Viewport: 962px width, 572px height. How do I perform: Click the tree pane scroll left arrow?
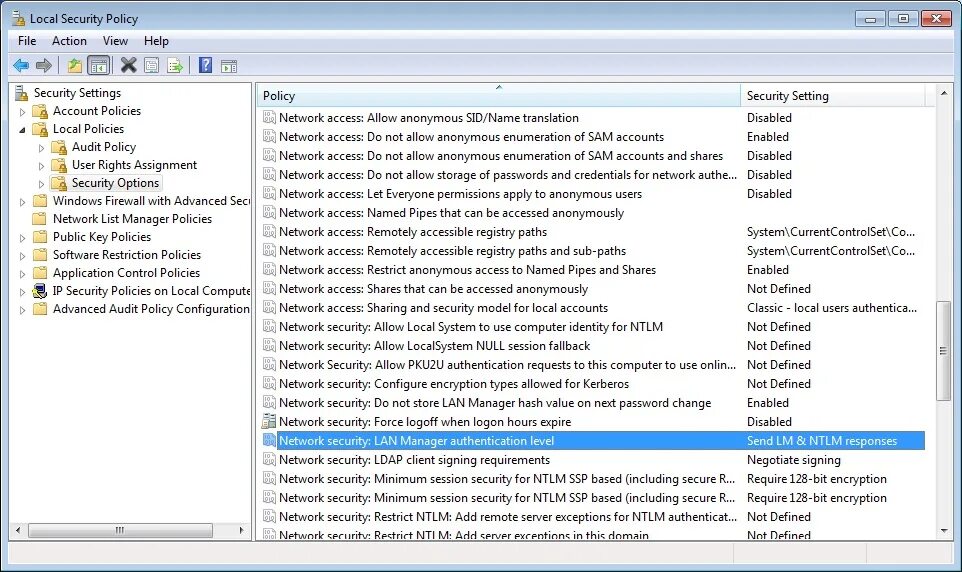[18, 530]
